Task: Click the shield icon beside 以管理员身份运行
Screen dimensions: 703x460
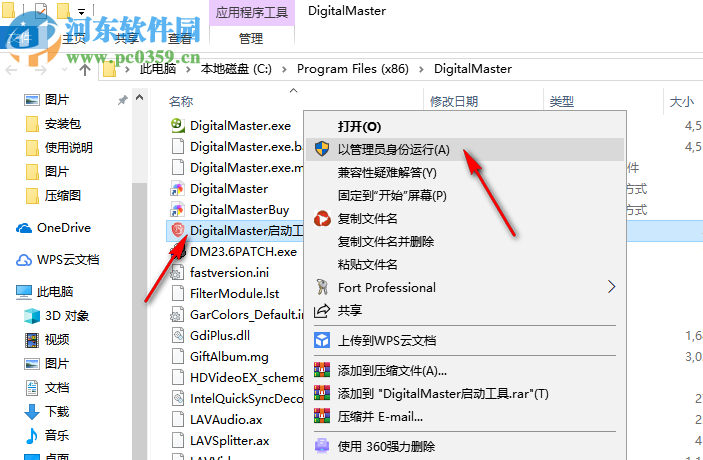Action: pyautogui.click(x=322, y=149)
